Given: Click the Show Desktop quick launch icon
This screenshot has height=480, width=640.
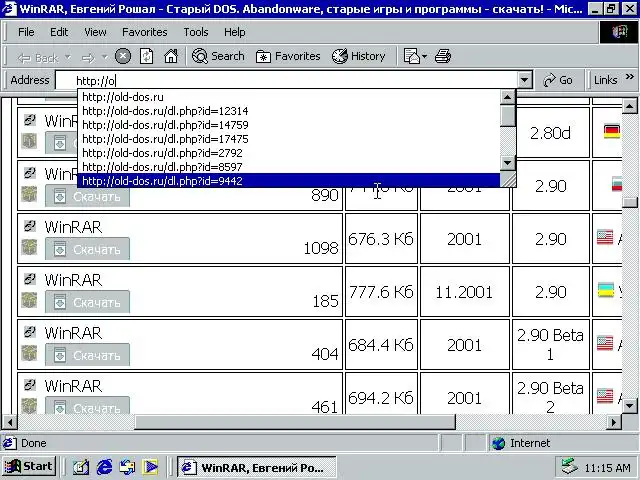Looking at the screenshot, I should coord(81,467).
